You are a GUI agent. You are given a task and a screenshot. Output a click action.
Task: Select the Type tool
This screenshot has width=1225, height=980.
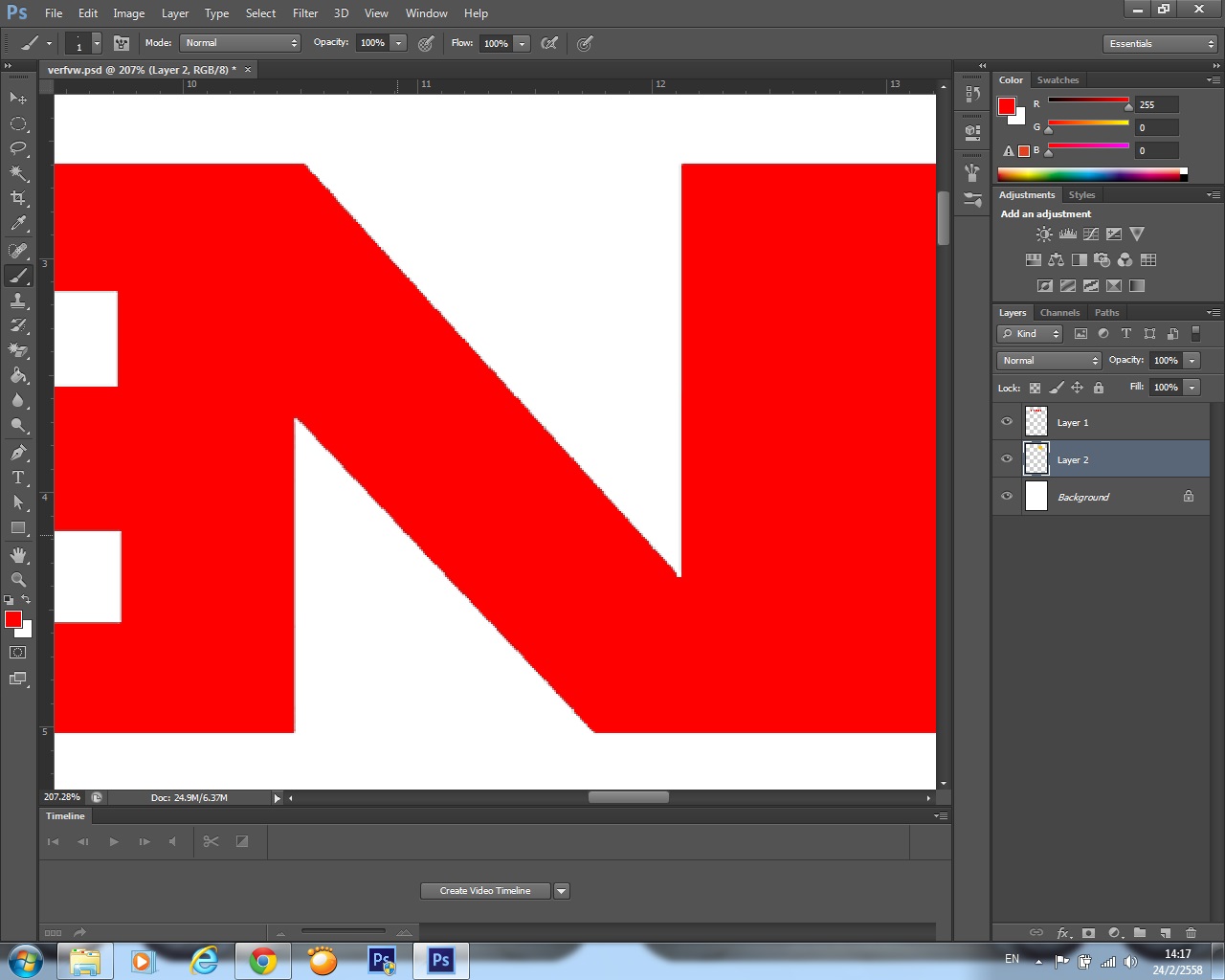[18, 478]
